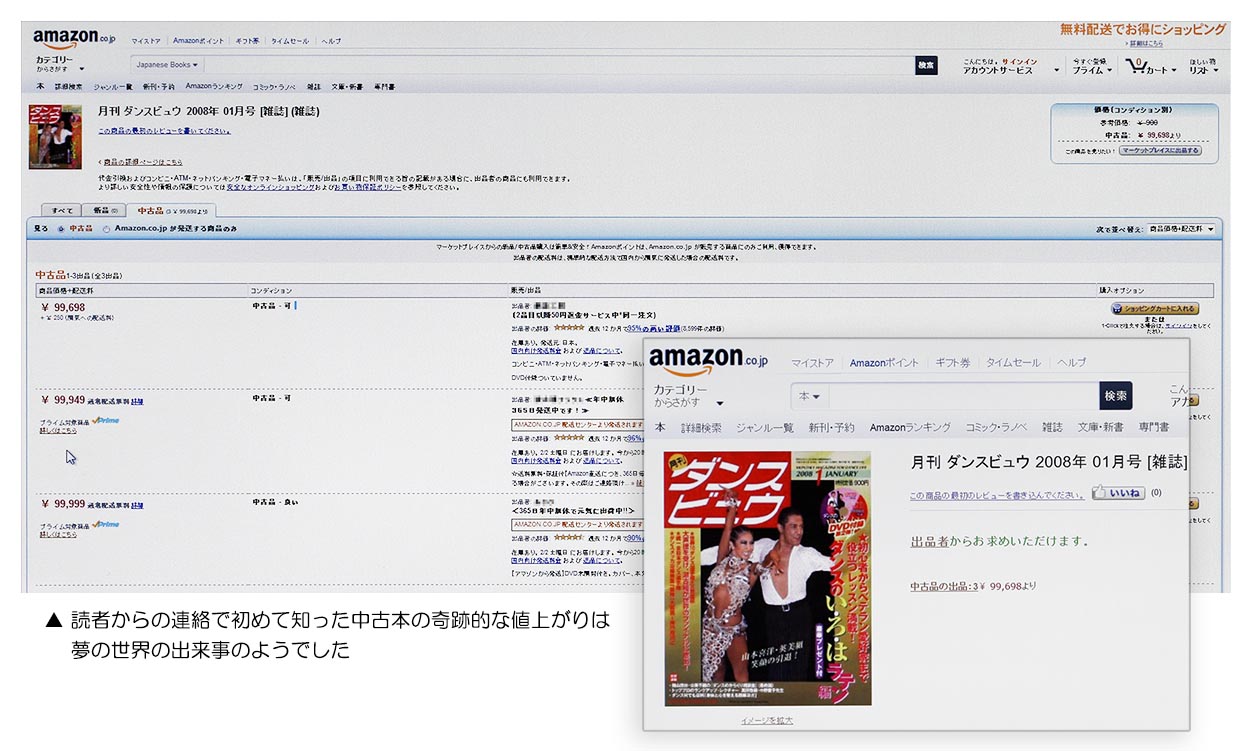Click the マーケットプレイスに出品する button

tap(1160, 150)
